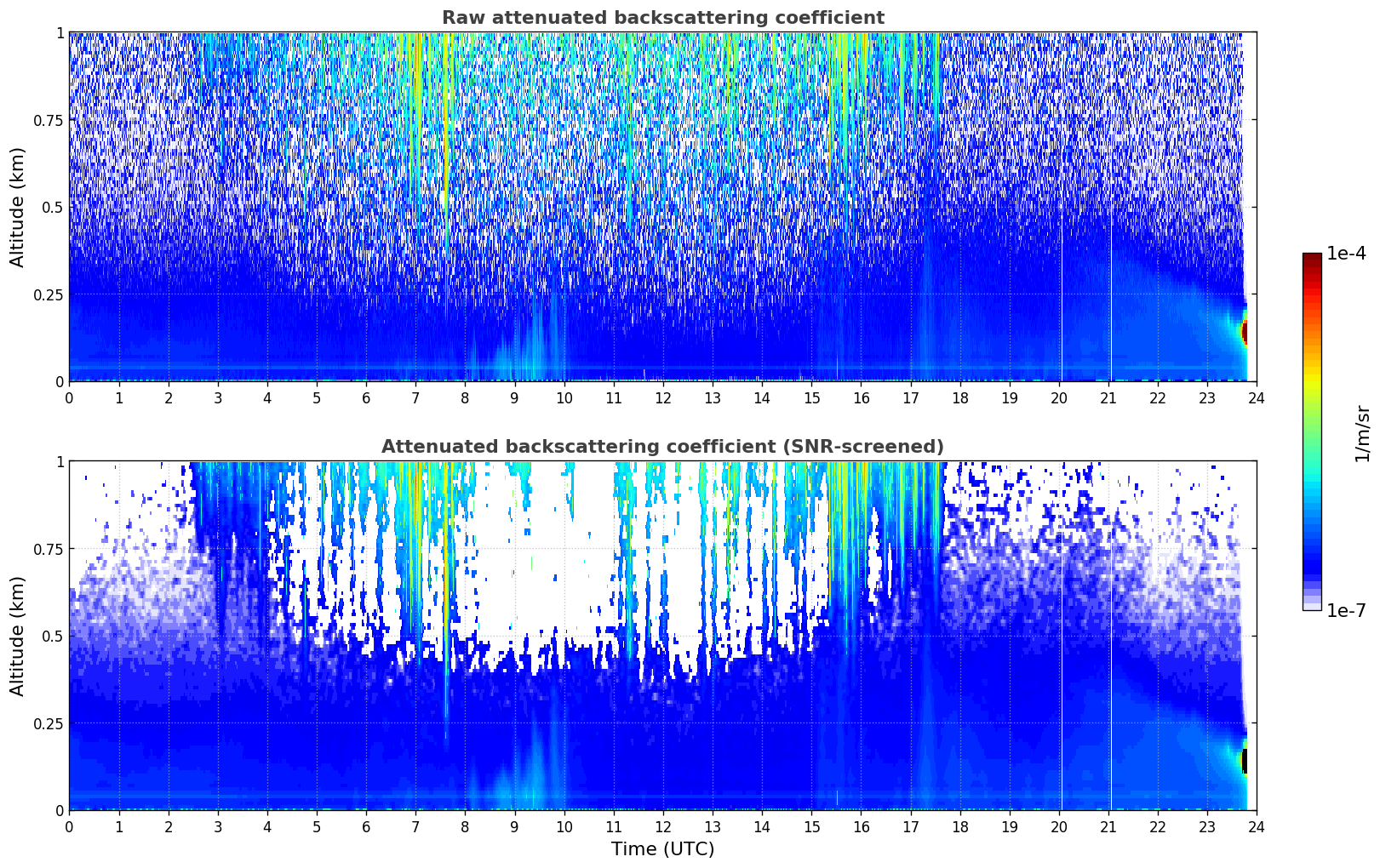Click the SNR-screened plot's 'Altitude (km)' label
The height and width of the screenshot is (868, 1380).
point(18,636)
